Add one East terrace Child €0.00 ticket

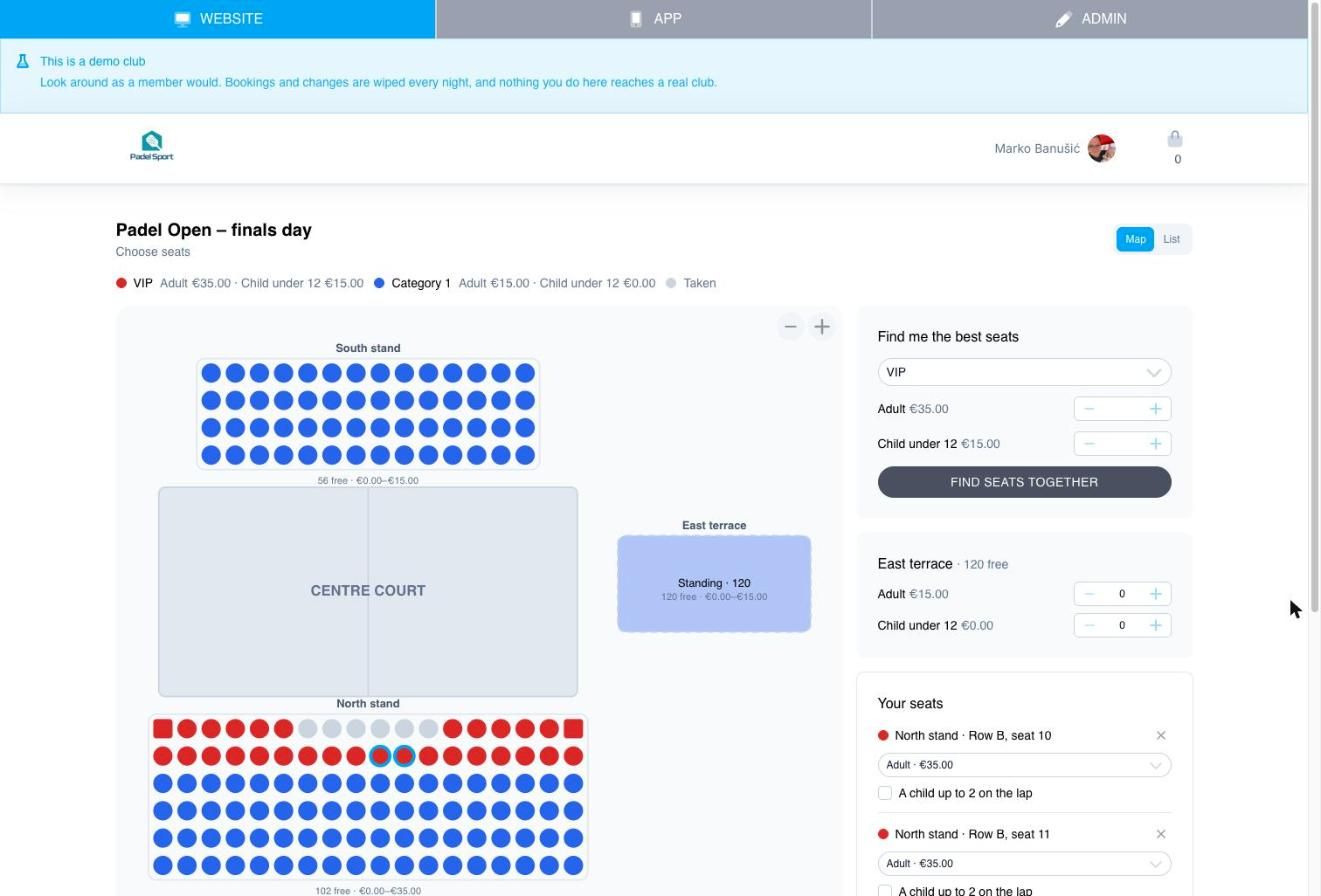(1155, 625)
